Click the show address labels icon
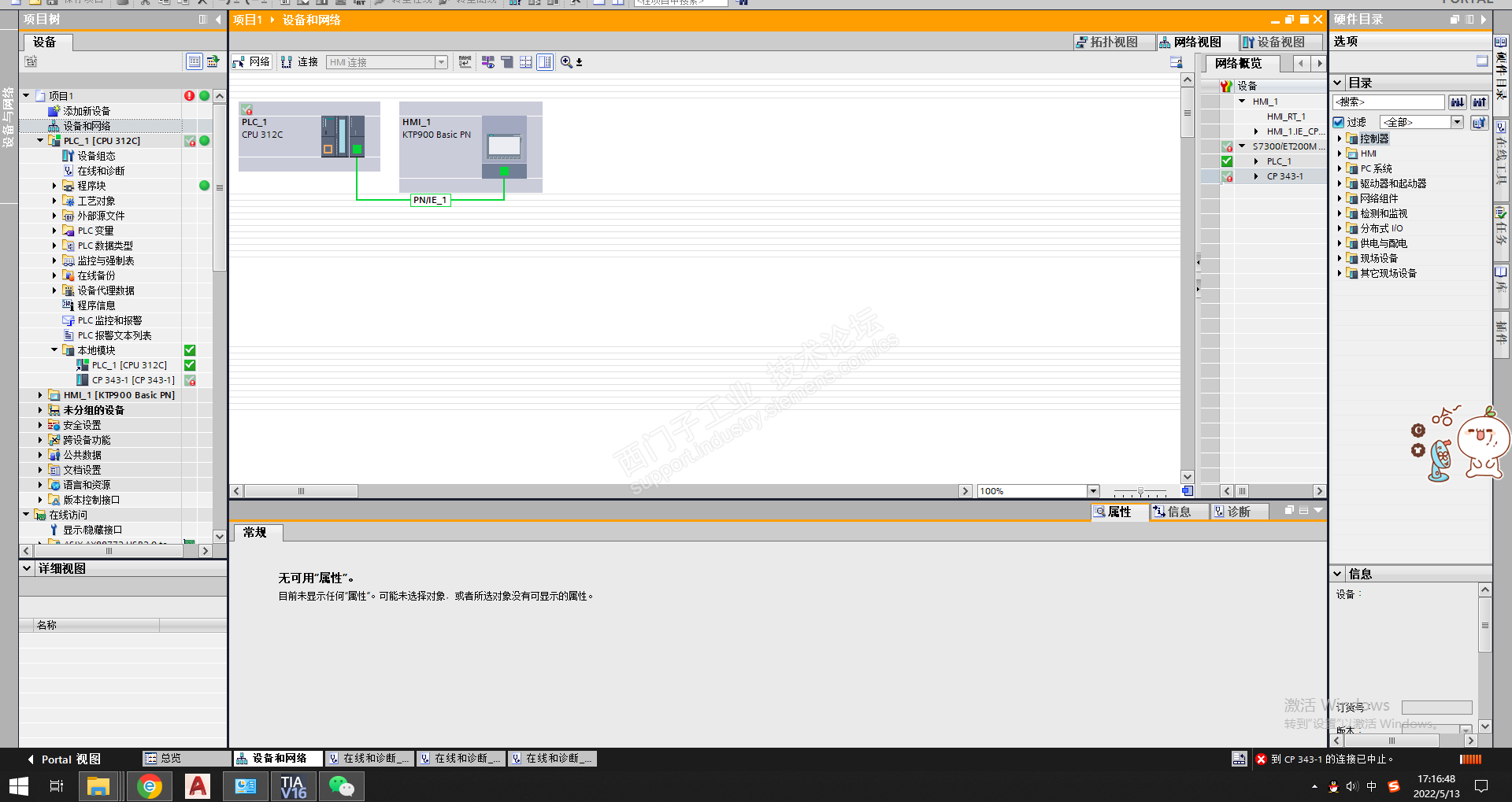This screenshot has width=1512, height=802. pos(488,62)
